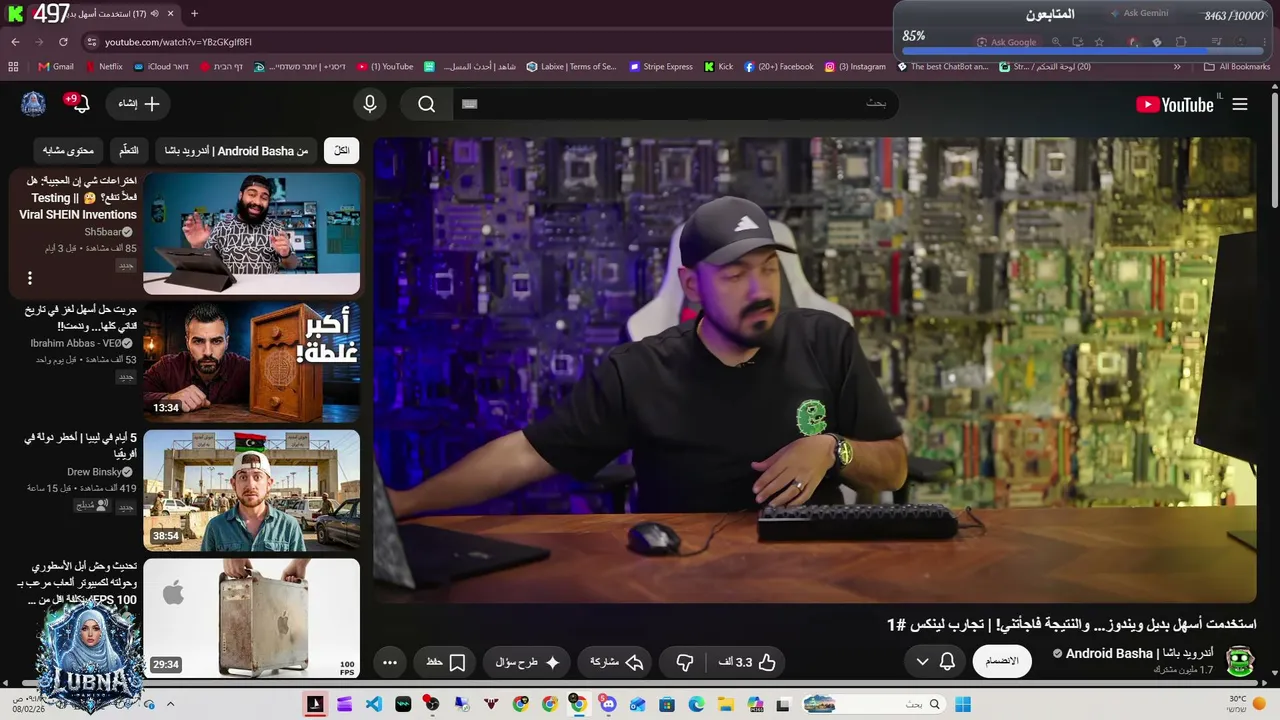
Task: View site information icon in address bar
Action: (91, 42)
